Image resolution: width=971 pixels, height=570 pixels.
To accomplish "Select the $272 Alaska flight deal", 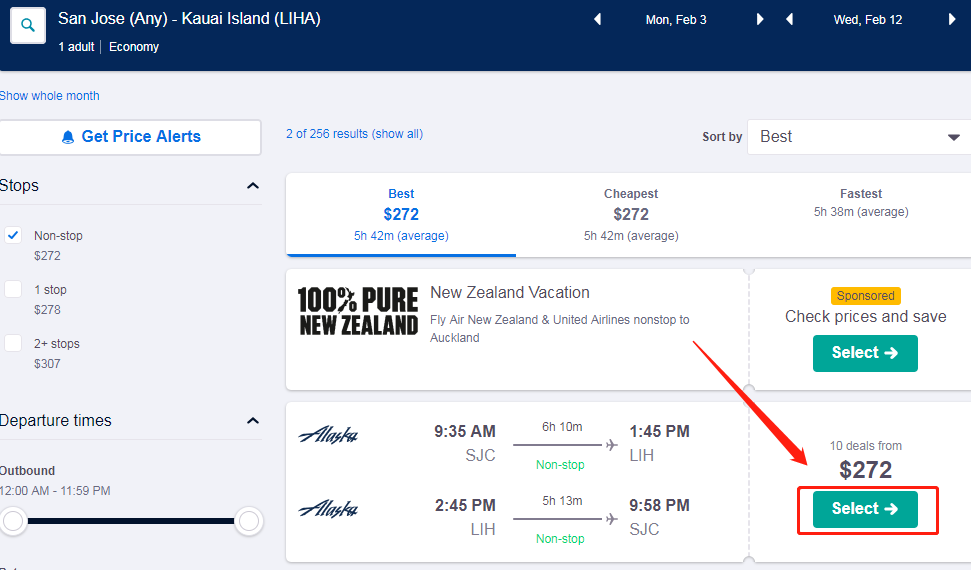I will (x=865, y=509).
